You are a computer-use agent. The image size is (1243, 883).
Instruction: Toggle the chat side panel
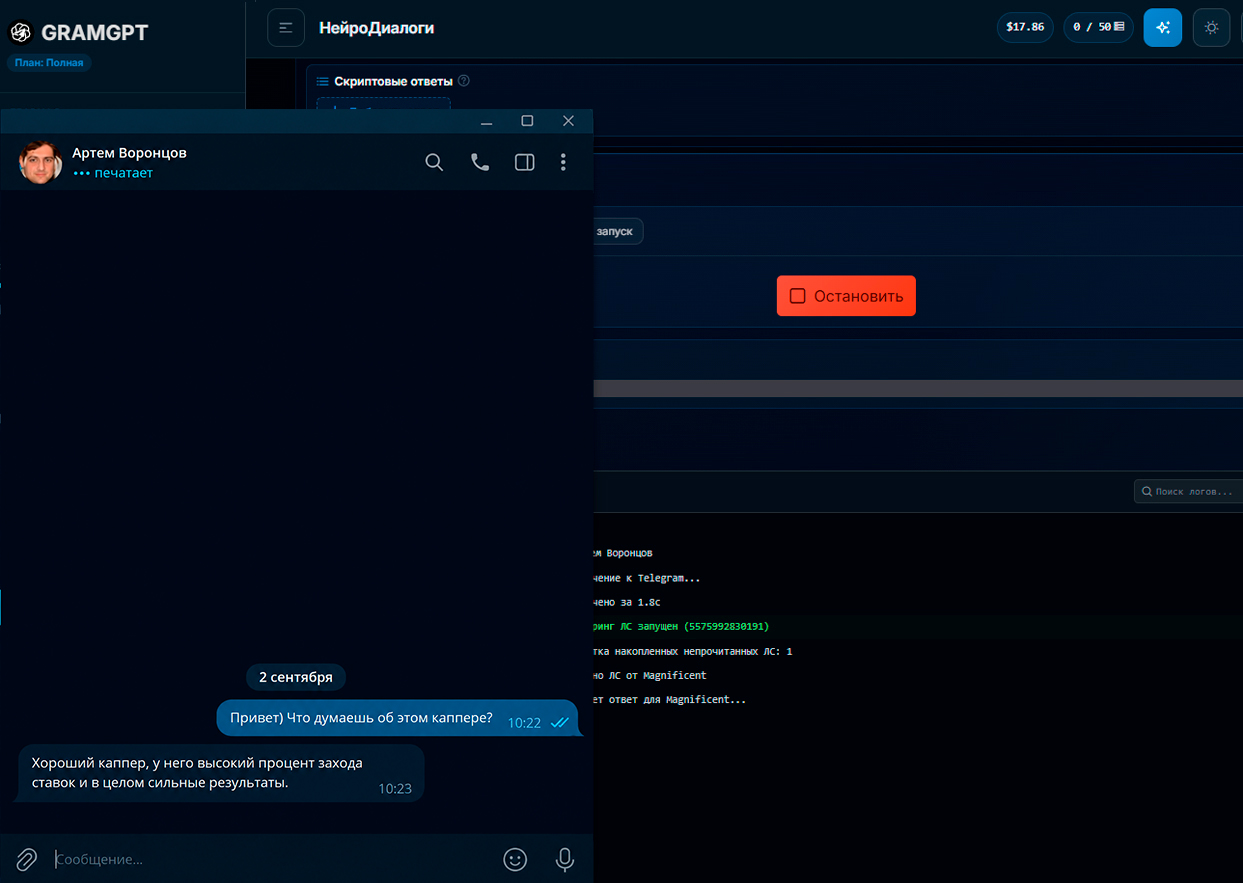tap(524, 162)
